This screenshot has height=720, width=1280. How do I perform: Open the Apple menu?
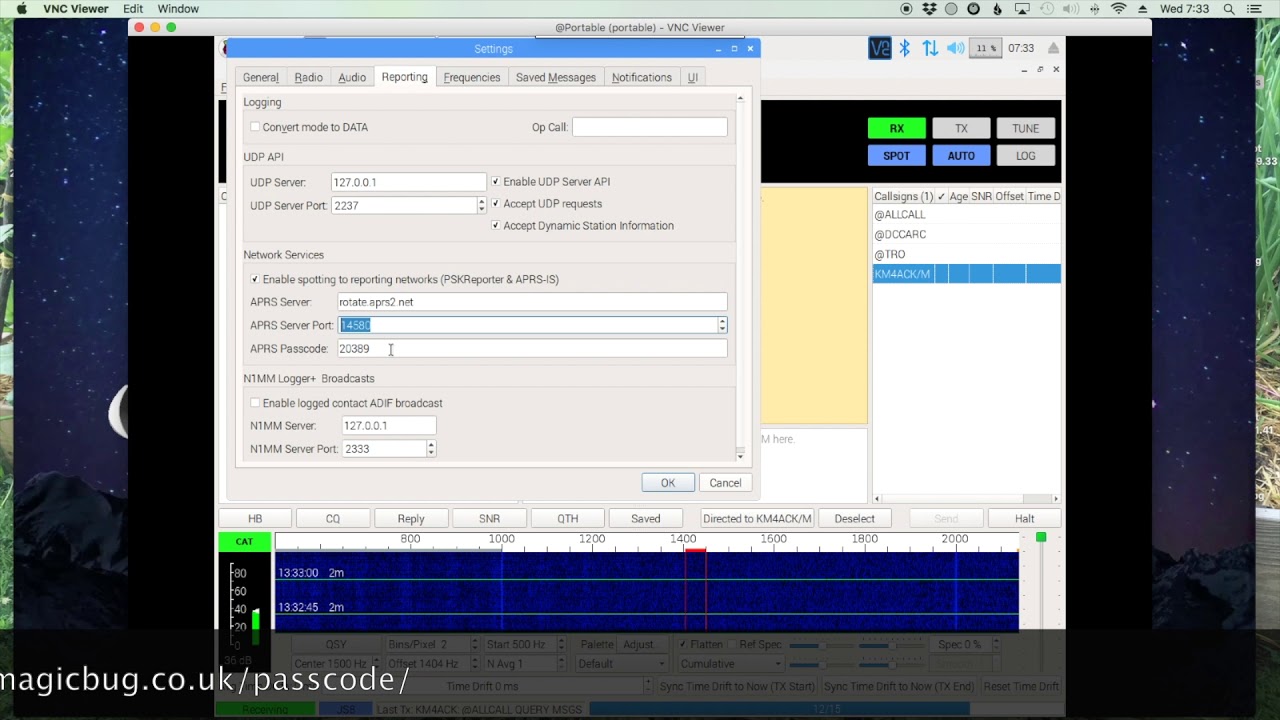pos(21,9)
